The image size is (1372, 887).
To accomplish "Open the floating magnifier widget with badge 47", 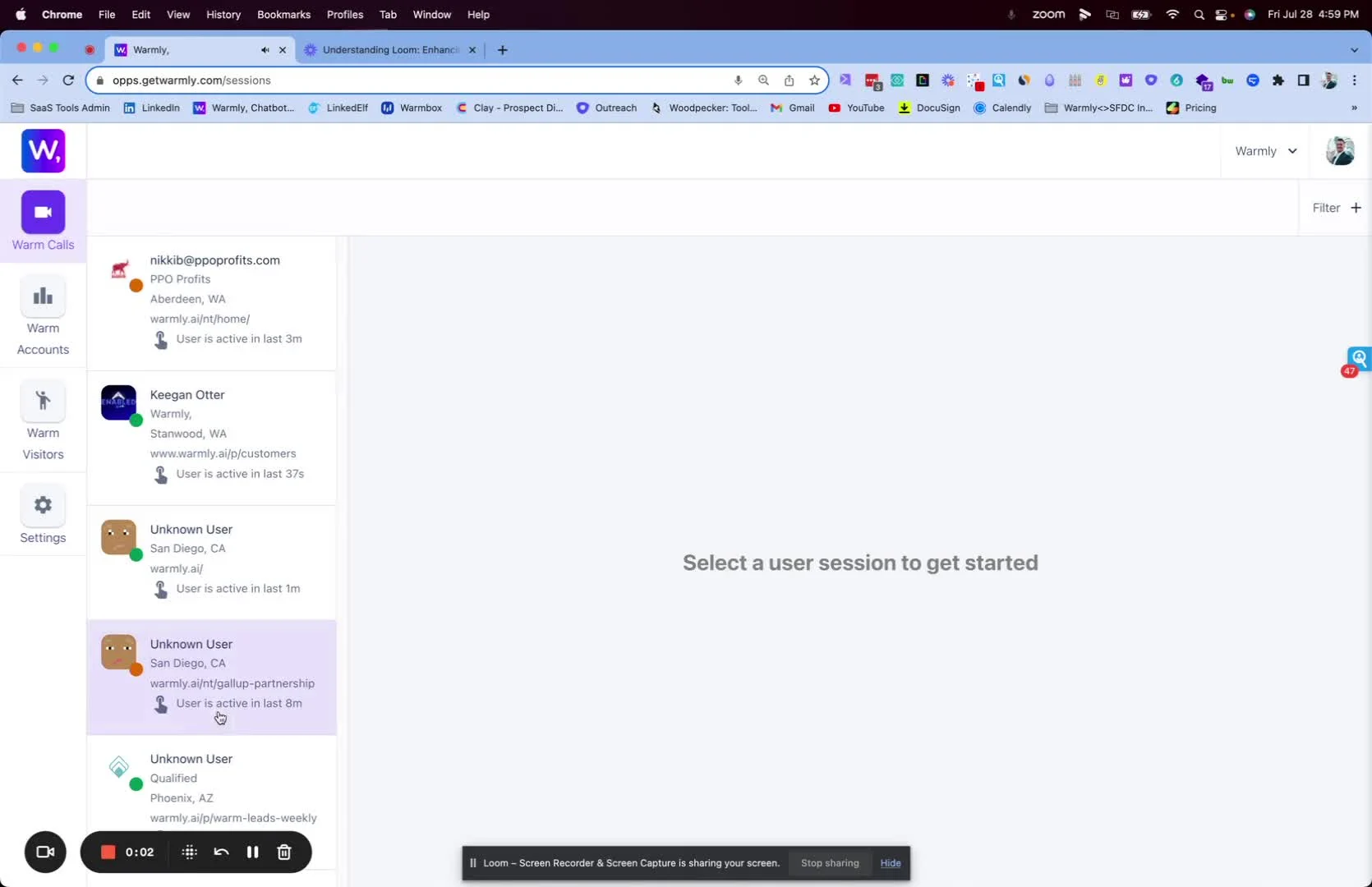I will pyautogui.click(x=1358, y=360).
